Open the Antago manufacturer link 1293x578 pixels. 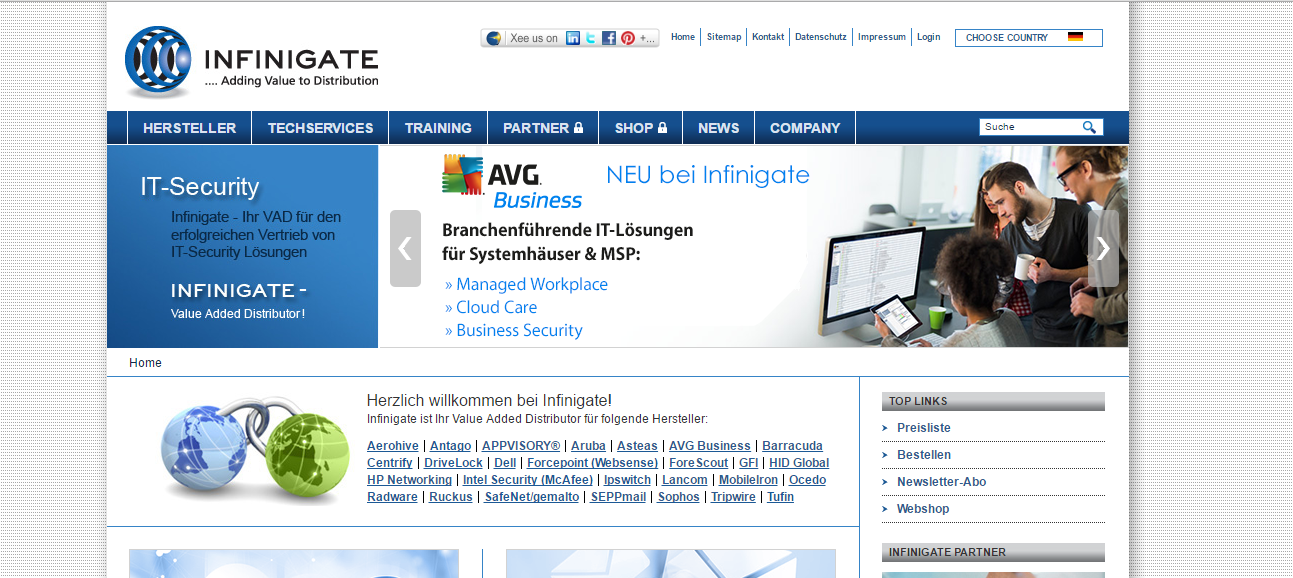[450, 446]
